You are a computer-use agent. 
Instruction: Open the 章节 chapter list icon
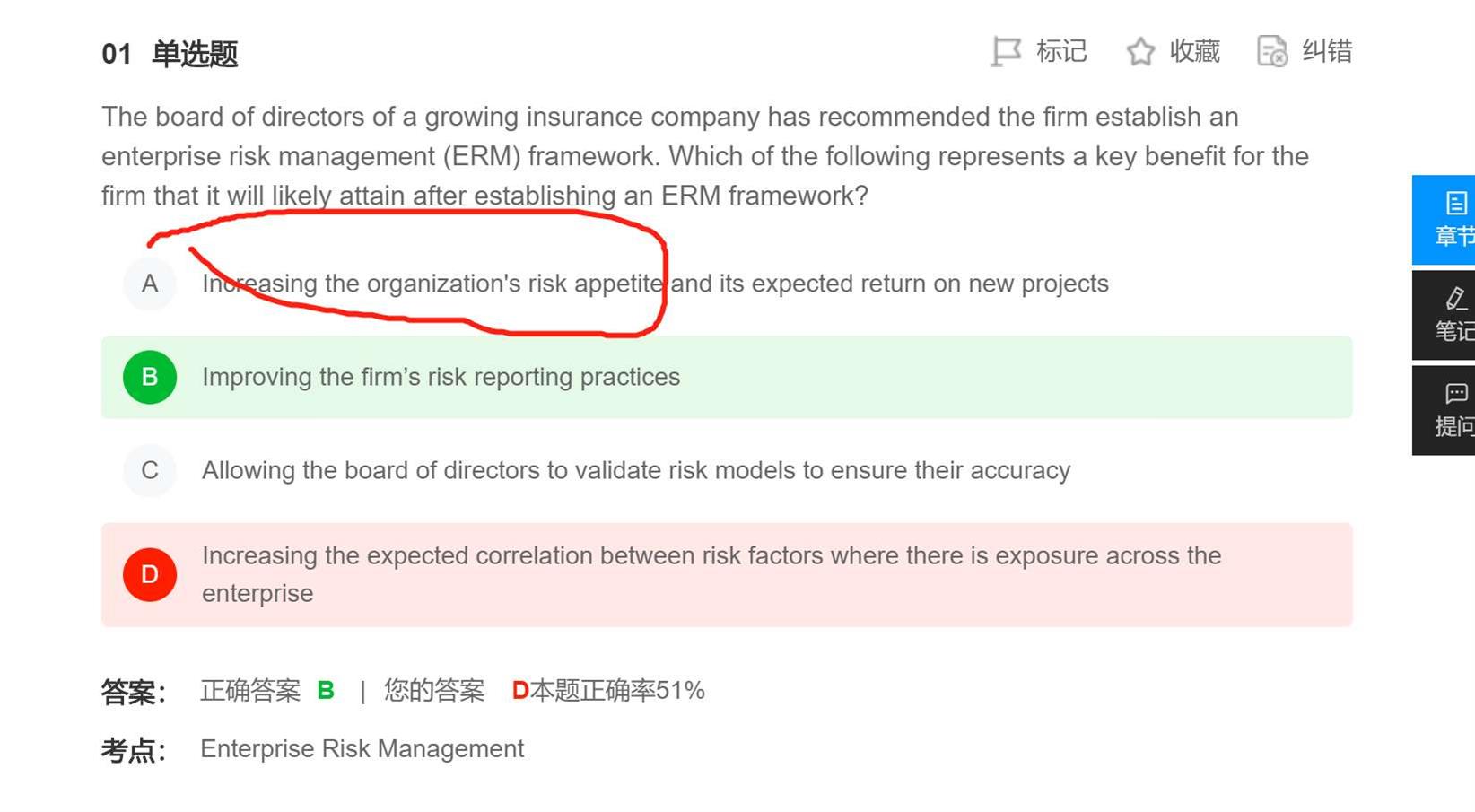tap(1456, 203)
